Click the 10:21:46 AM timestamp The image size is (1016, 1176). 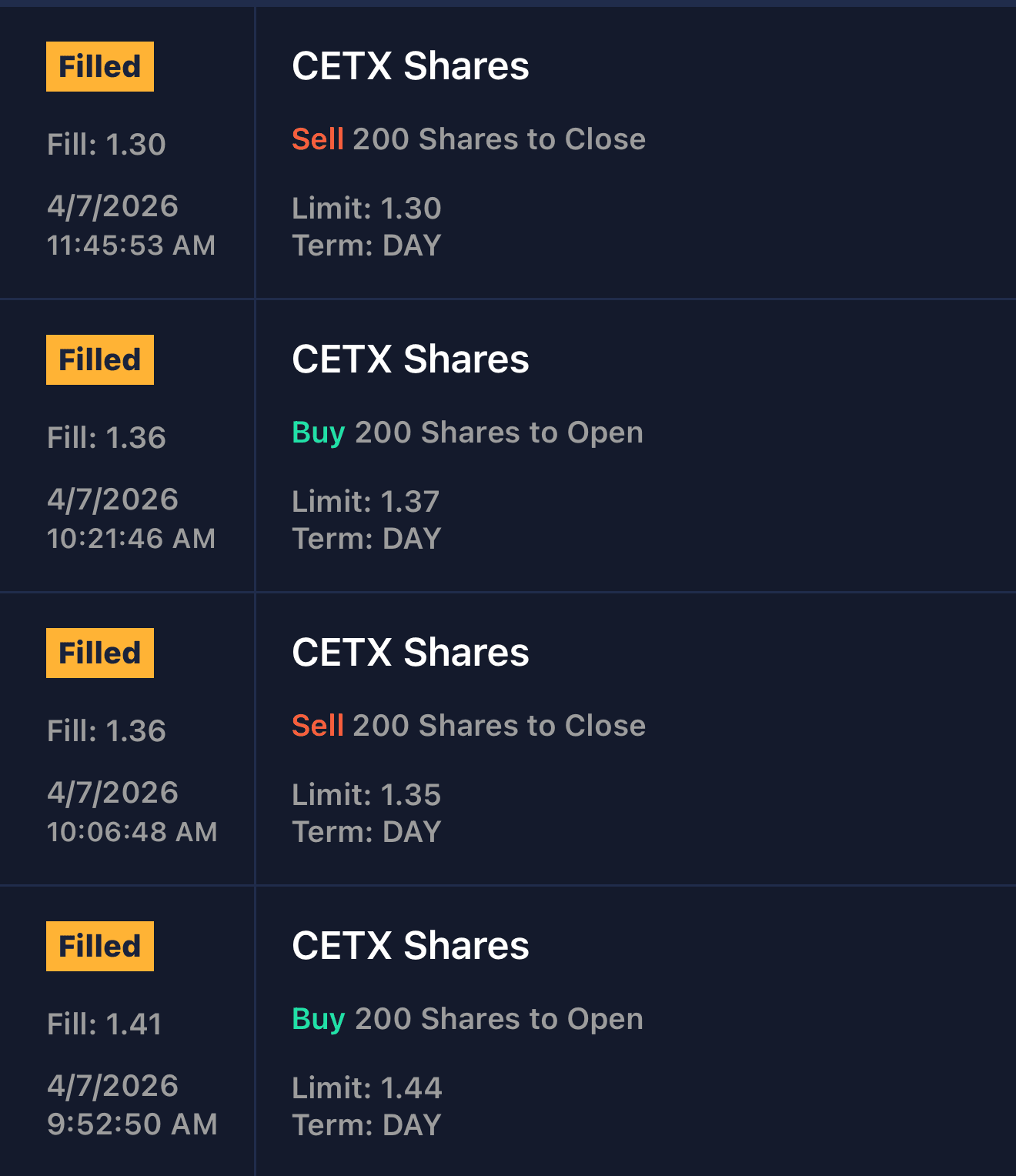(x=131, y=539)
